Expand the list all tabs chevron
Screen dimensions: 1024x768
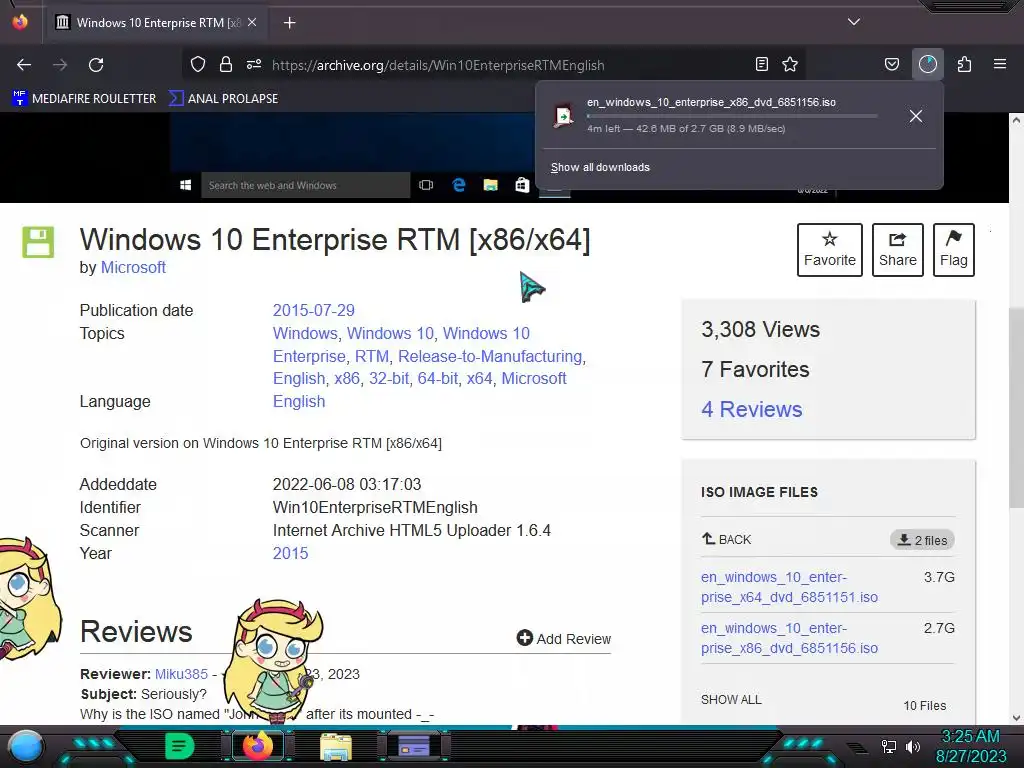[x=854, y=22]
